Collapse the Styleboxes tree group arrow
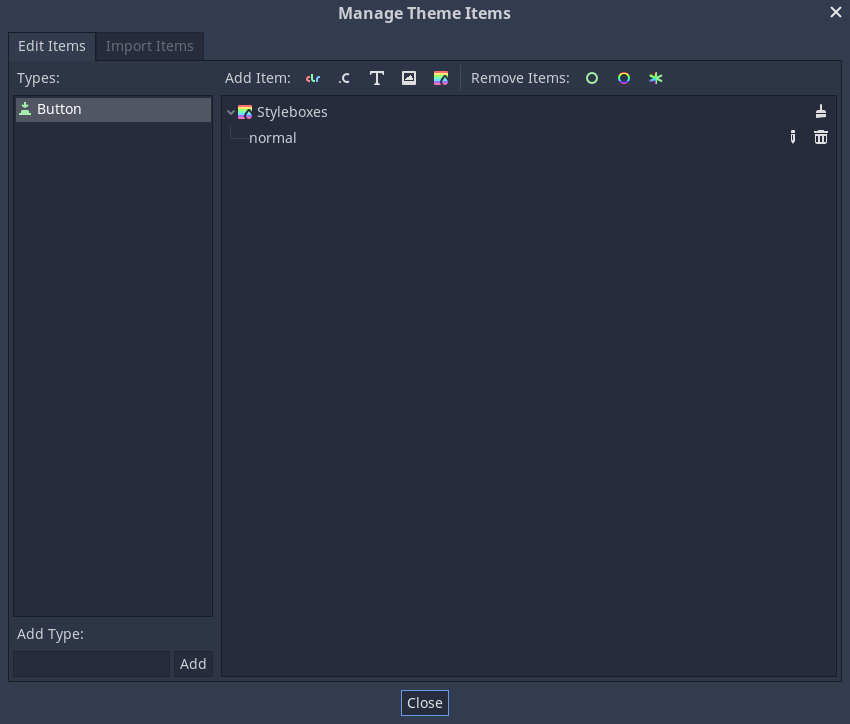 tap(231, 113)
